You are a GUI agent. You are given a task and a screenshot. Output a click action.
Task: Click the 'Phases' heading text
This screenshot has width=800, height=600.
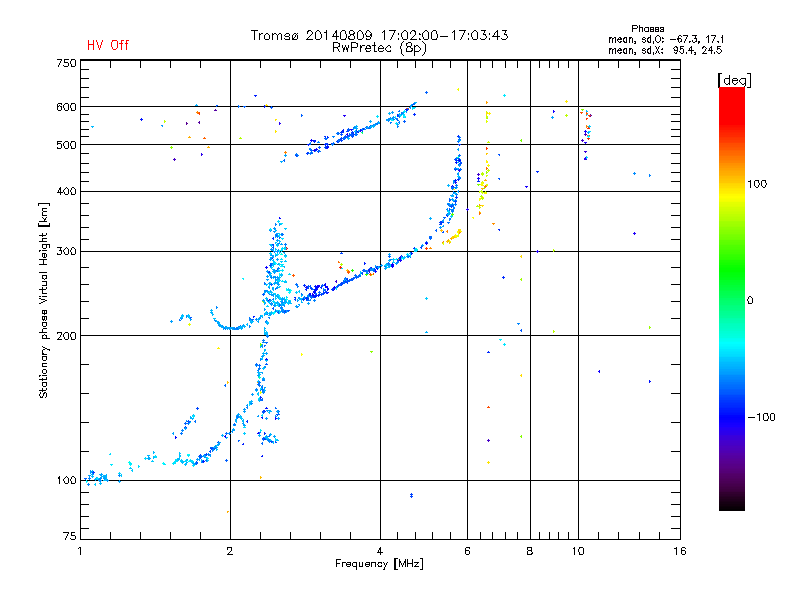tap(647, 29)
